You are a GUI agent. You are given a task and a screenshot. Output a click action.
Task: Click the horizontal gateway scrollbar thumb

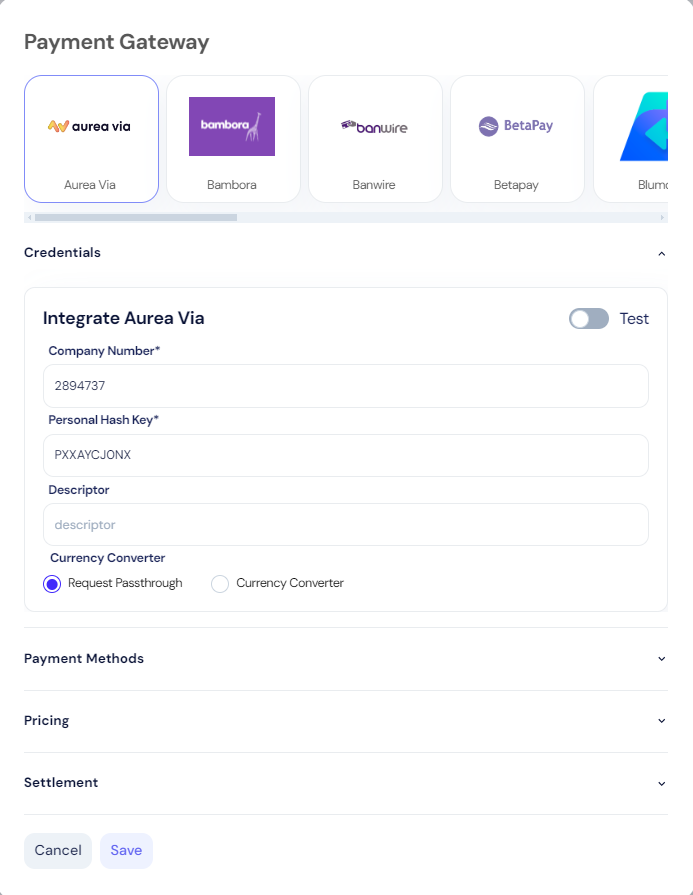136,217
